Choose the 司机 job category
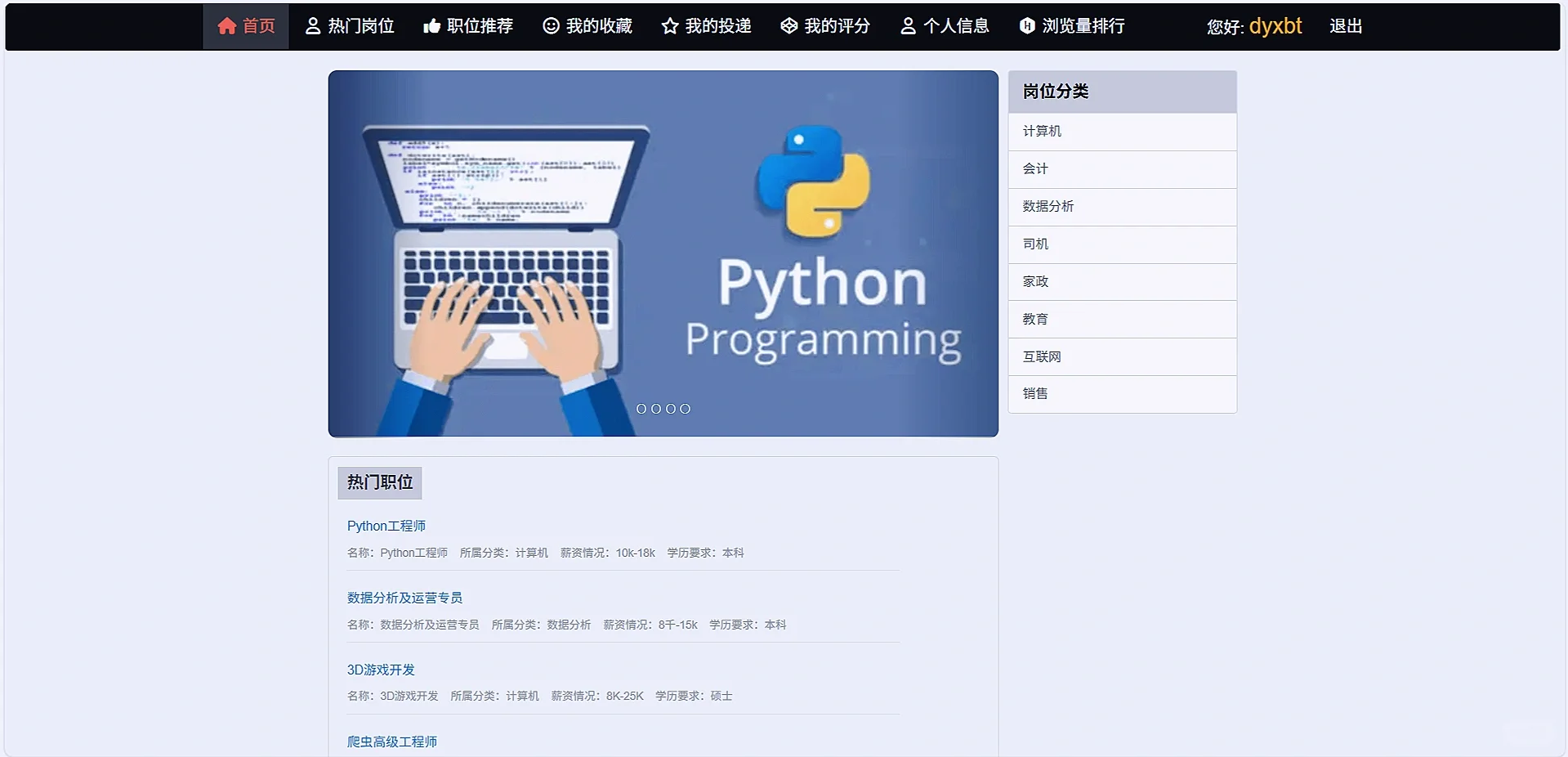 [1123, 244]
